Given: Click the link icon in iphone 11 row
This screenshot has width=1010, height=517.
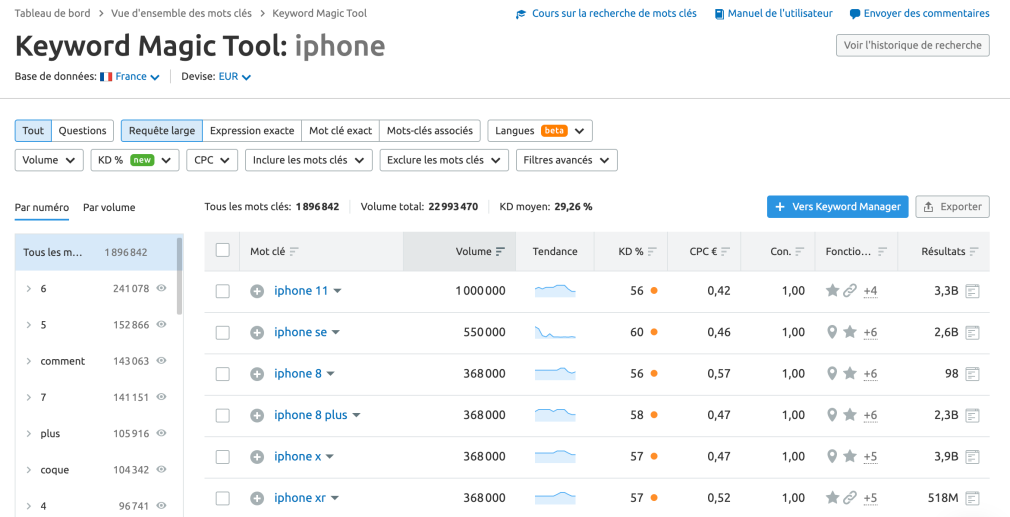Looking at the screenshot, I should (x=849, y=291).
